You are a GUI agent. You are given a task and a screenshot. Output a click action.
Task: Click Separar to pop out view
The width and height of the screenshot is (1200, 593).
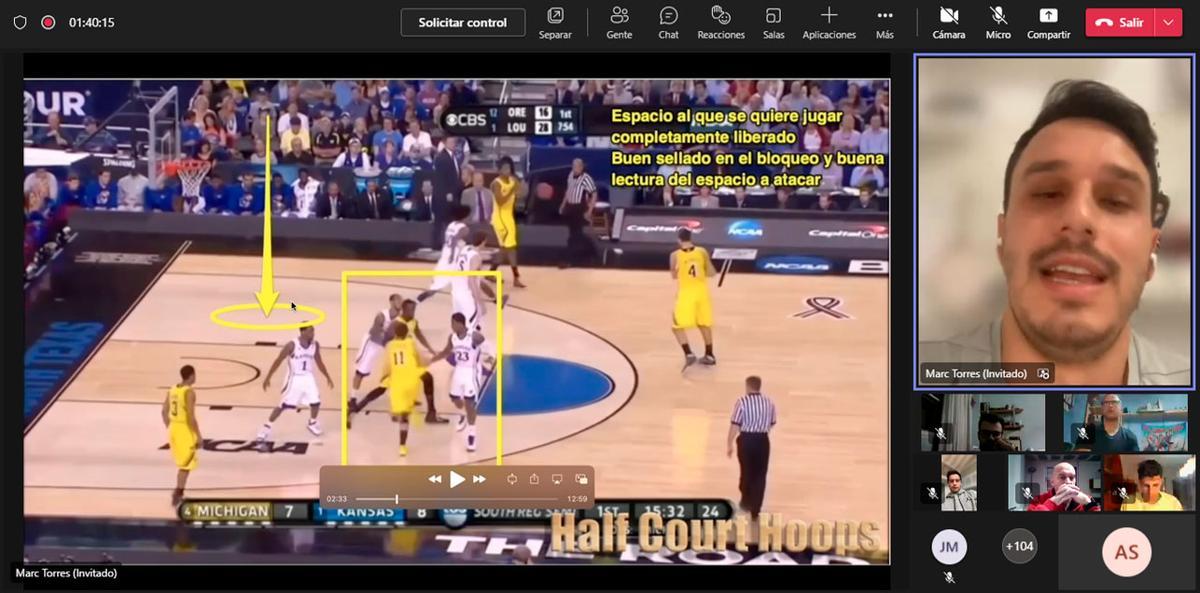555,22
